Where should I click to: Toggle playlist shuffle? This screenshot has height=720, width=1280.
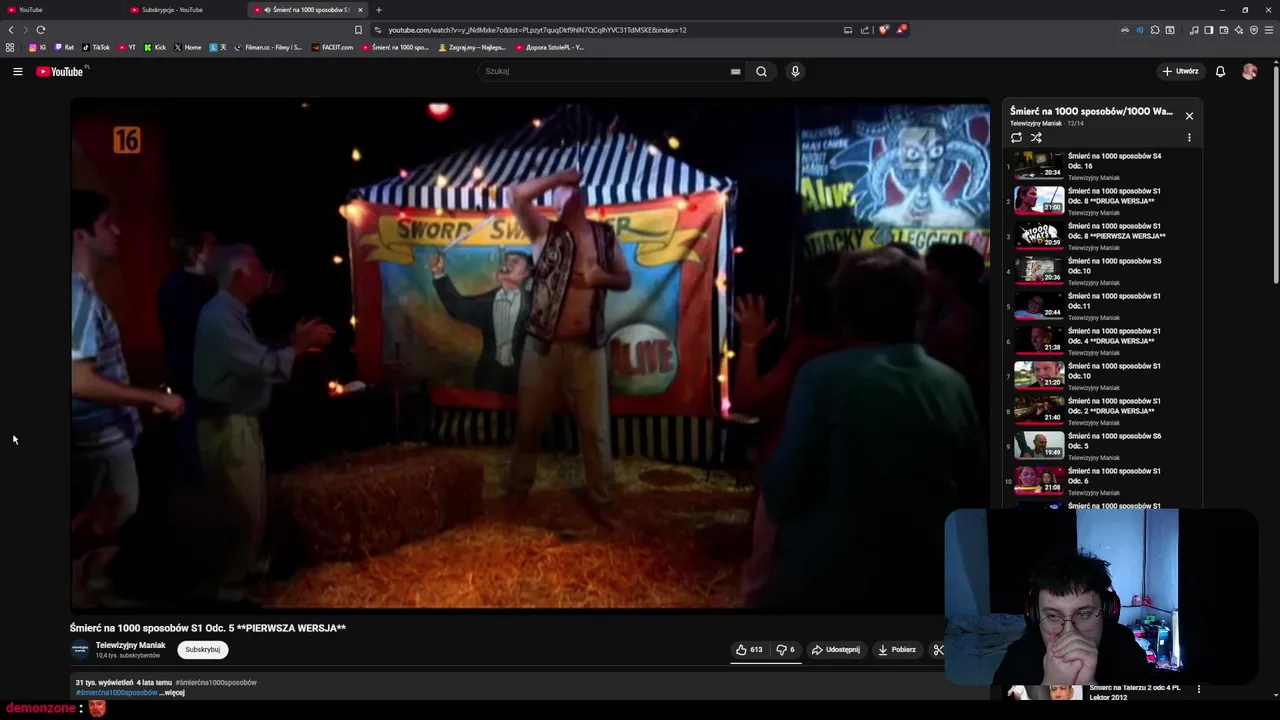click(1036, 138)
